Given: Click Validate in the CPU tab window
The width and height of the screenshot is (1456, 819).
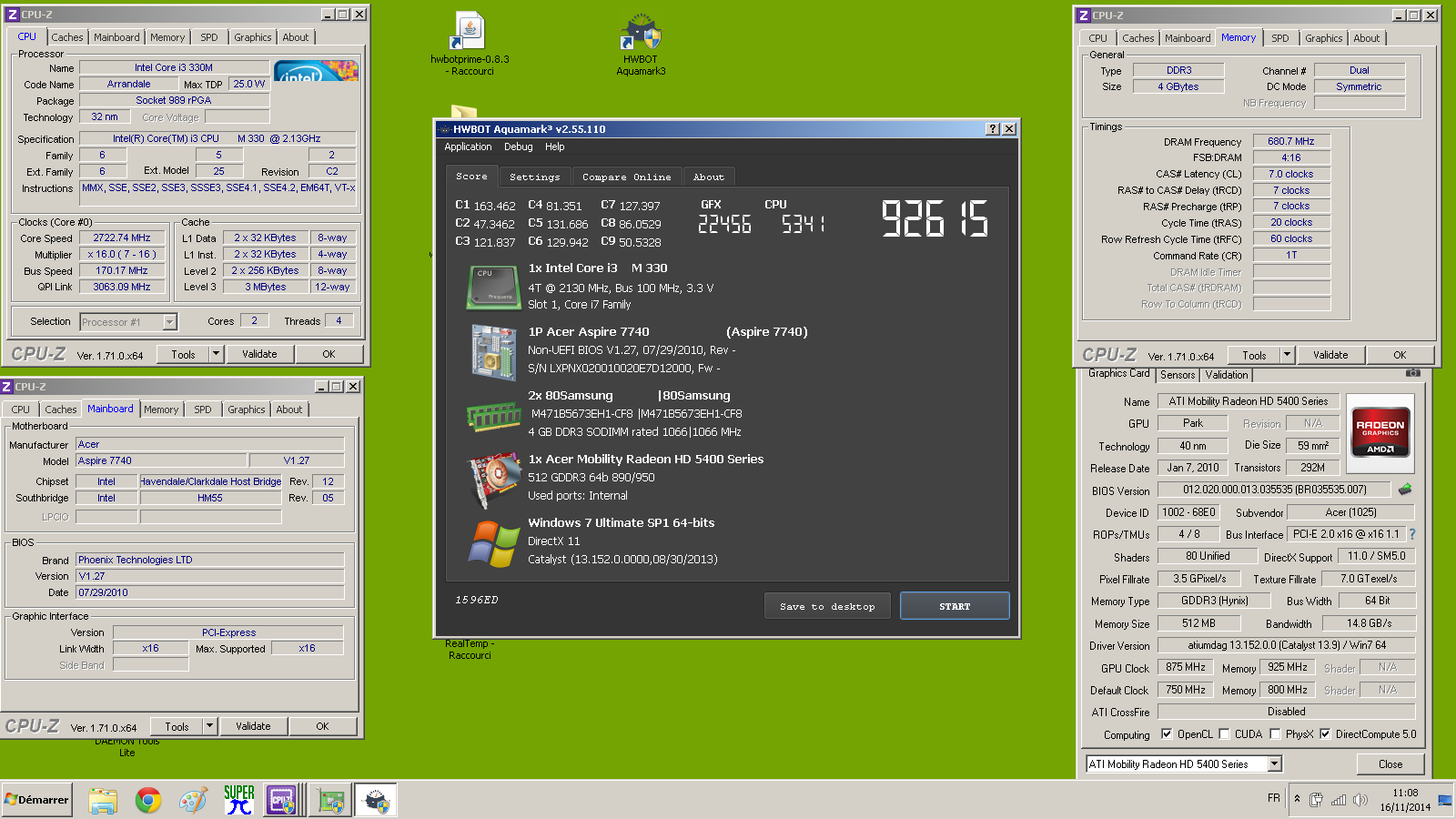Looking at the screenshot, I should 259,354.
